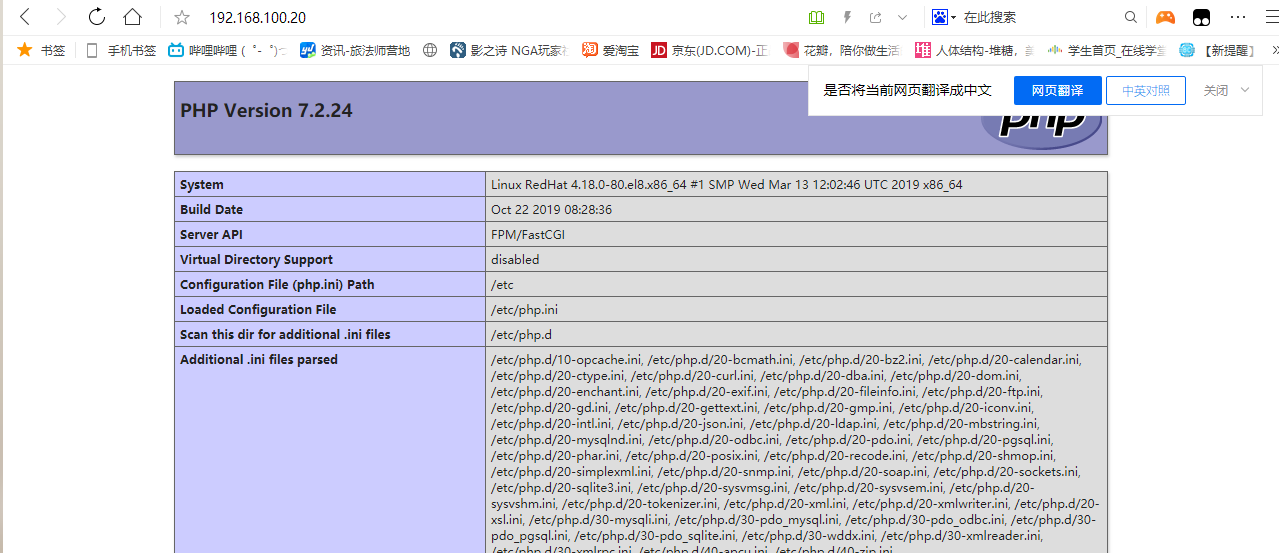Screen dimensions: 1279x553
Task: Go back to the previous page
Action: [x=26, y=17]
